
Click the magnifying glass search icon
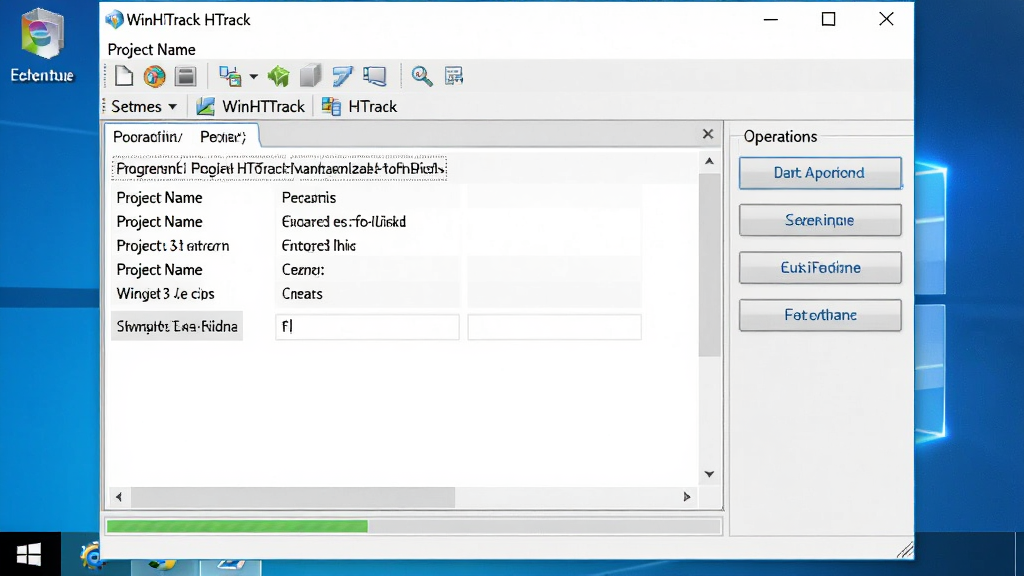tap(421, 76)
